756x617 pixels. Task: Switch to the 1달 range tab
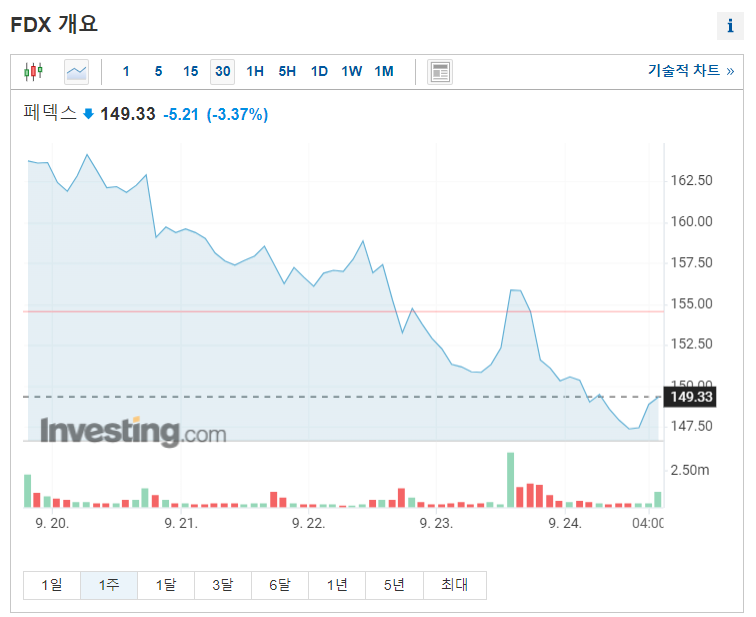(166, 585)
